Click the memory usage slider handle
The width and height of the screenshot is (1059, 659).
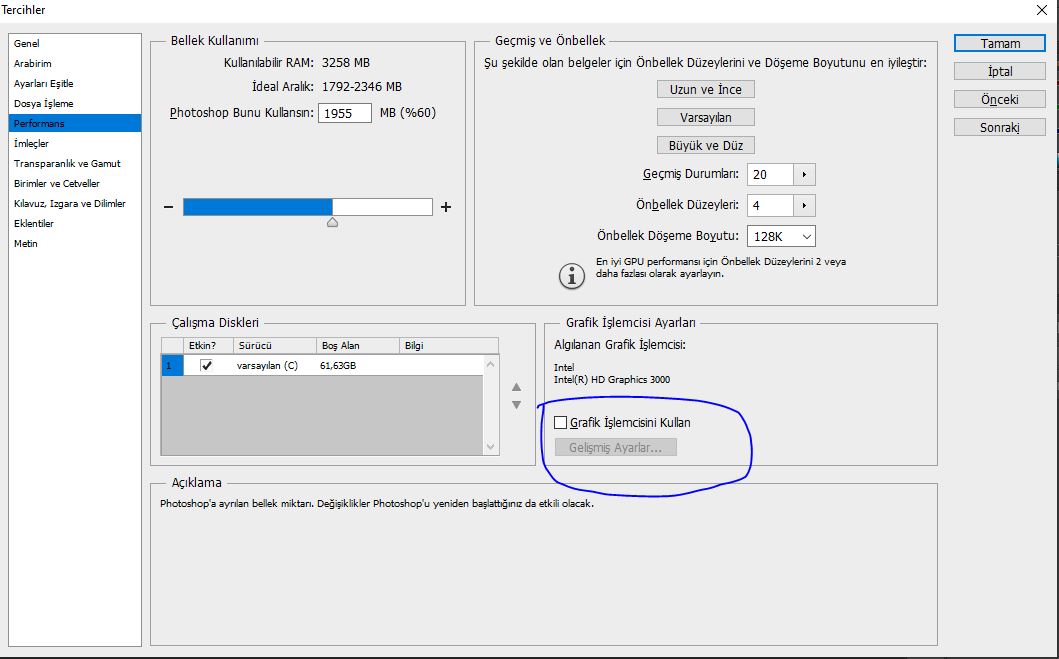(333, 222)
